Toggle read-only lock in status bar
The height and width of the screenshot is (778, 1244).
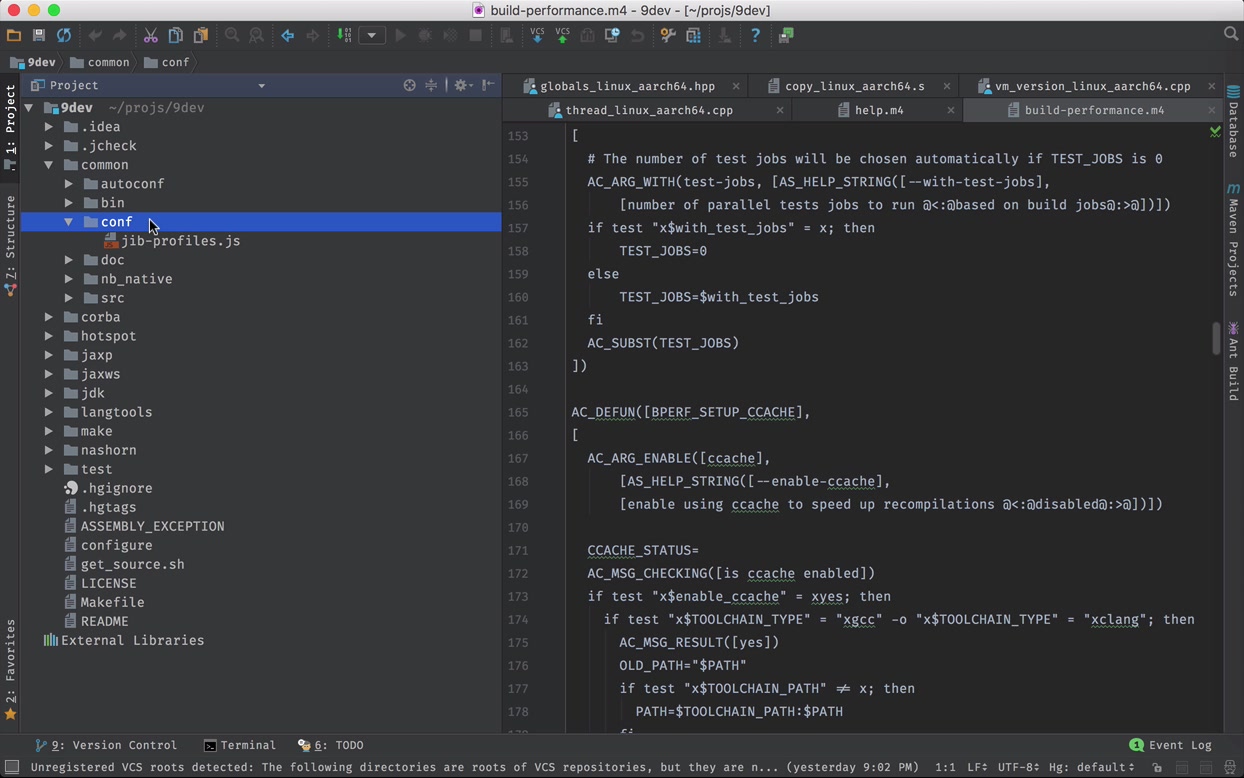[x=1157, y=767]
